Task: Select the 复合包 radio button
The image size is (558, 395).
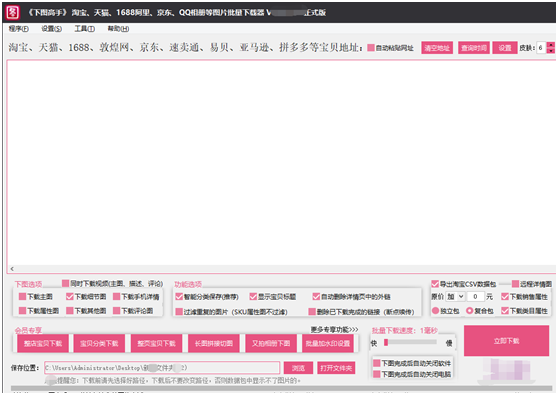Action: (469, 311)
